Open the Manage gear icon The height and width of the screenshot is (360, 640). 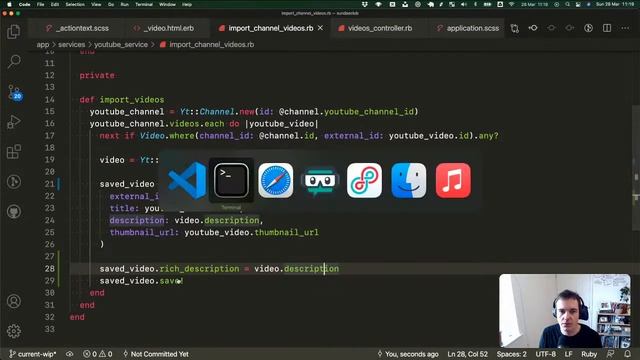tap(13, 331)
